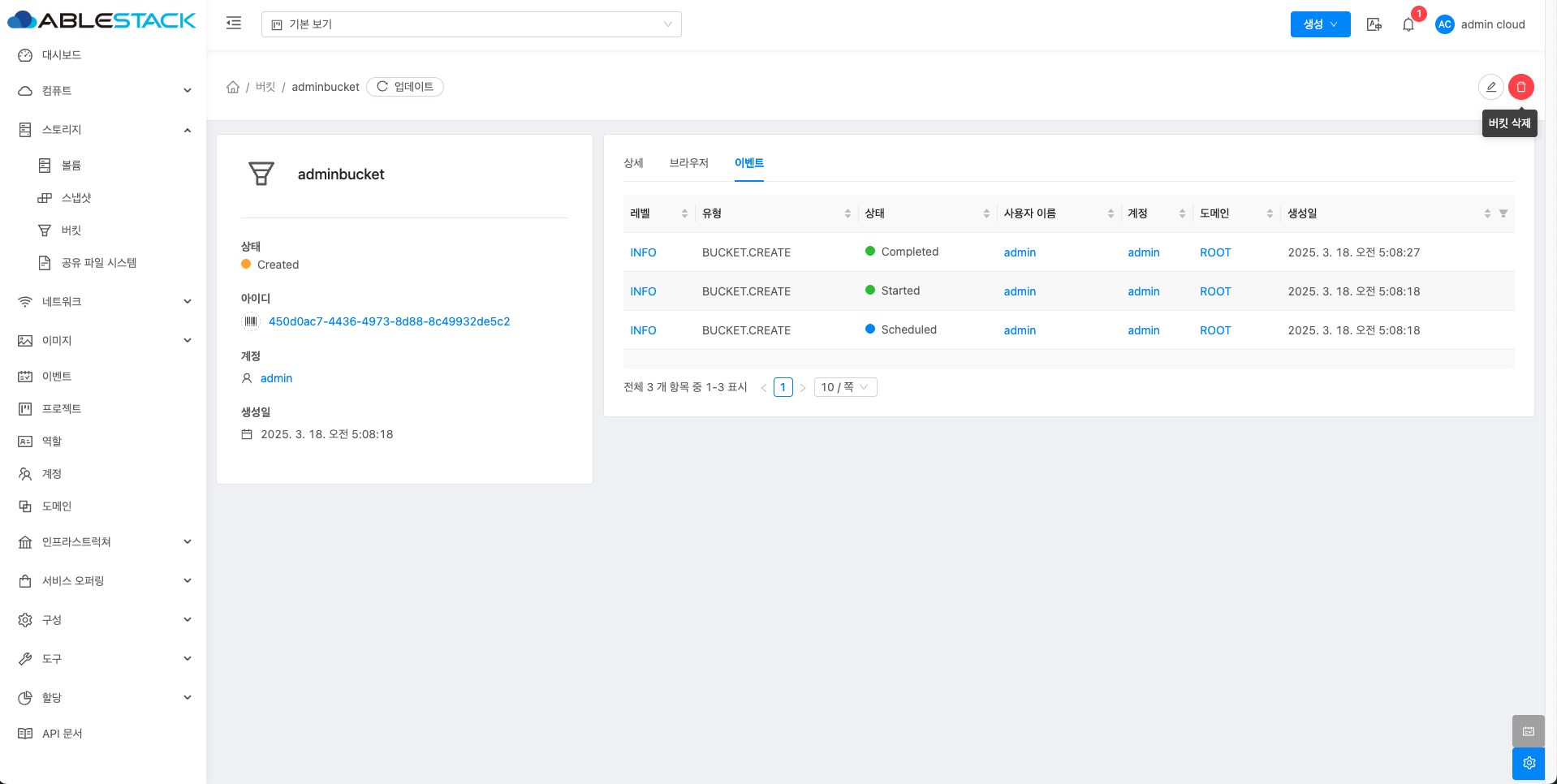Open the 10 / 쪽 page size dropdown
Viewport: 1557px width, 784px height.
pos(844,387)
